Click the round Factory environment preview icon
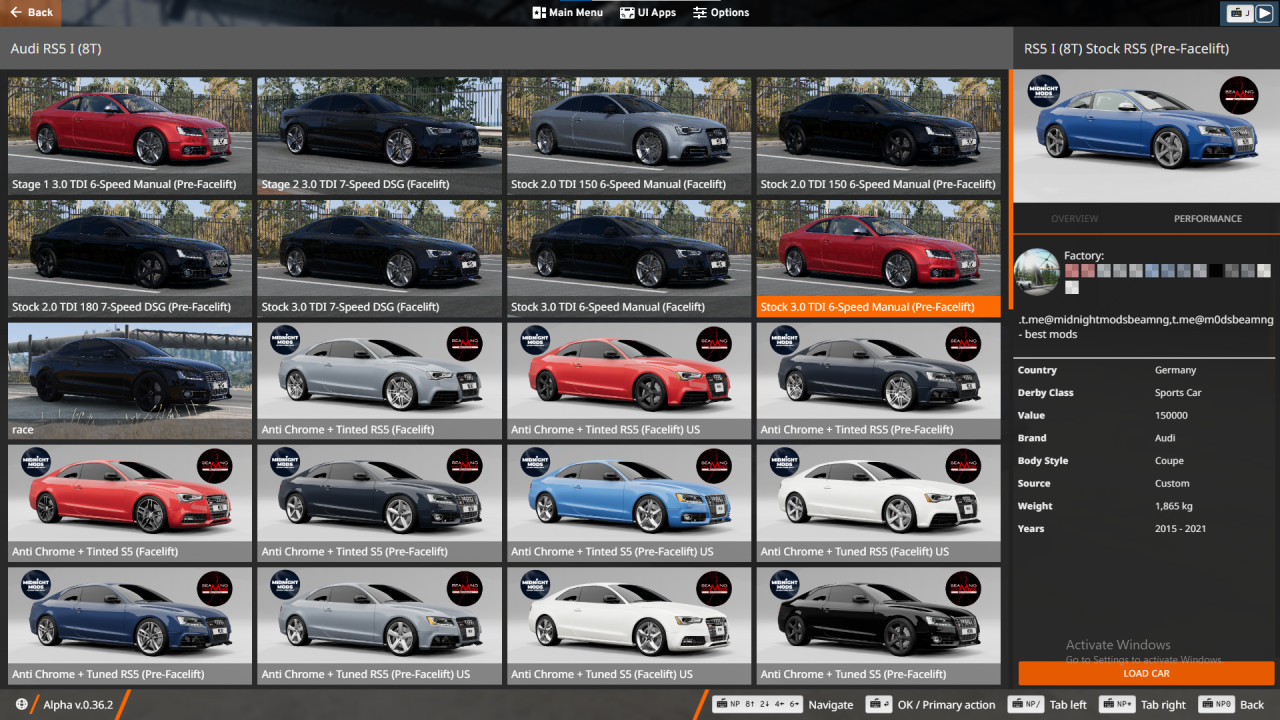The height and width of the screenshot is (720, 1280). click(x=1036, y=272)
